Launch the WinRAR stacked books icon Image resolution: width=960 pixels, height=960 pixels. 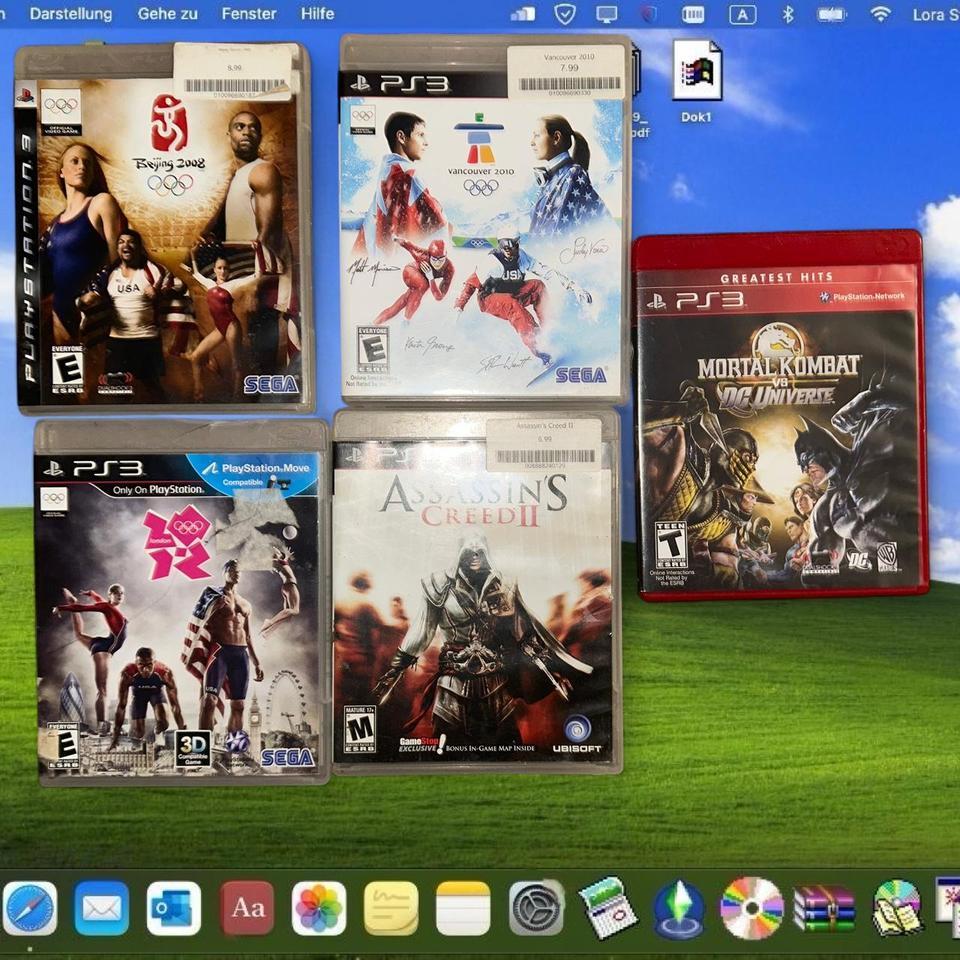pyautogui.click(x=824, y=909)
